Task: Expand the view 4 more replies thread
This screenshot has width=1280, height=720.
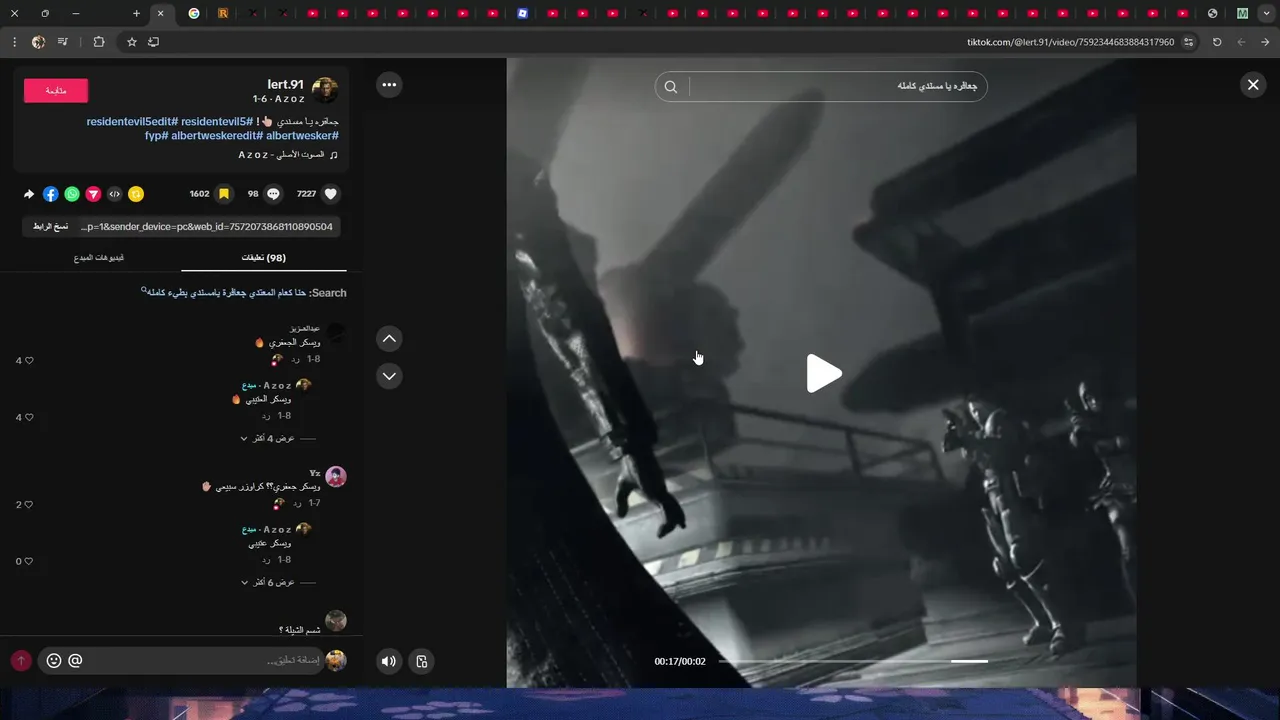Action: [267, 439]
